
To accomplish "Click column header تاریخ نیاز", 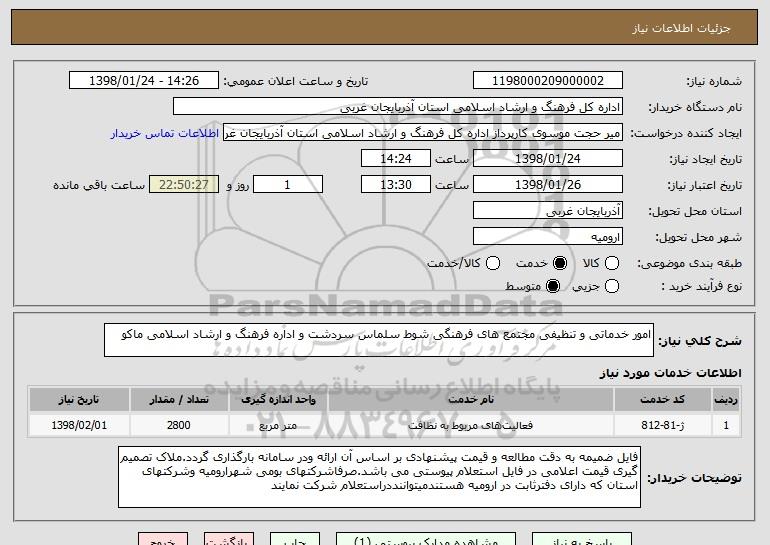I will click(79, 400).
